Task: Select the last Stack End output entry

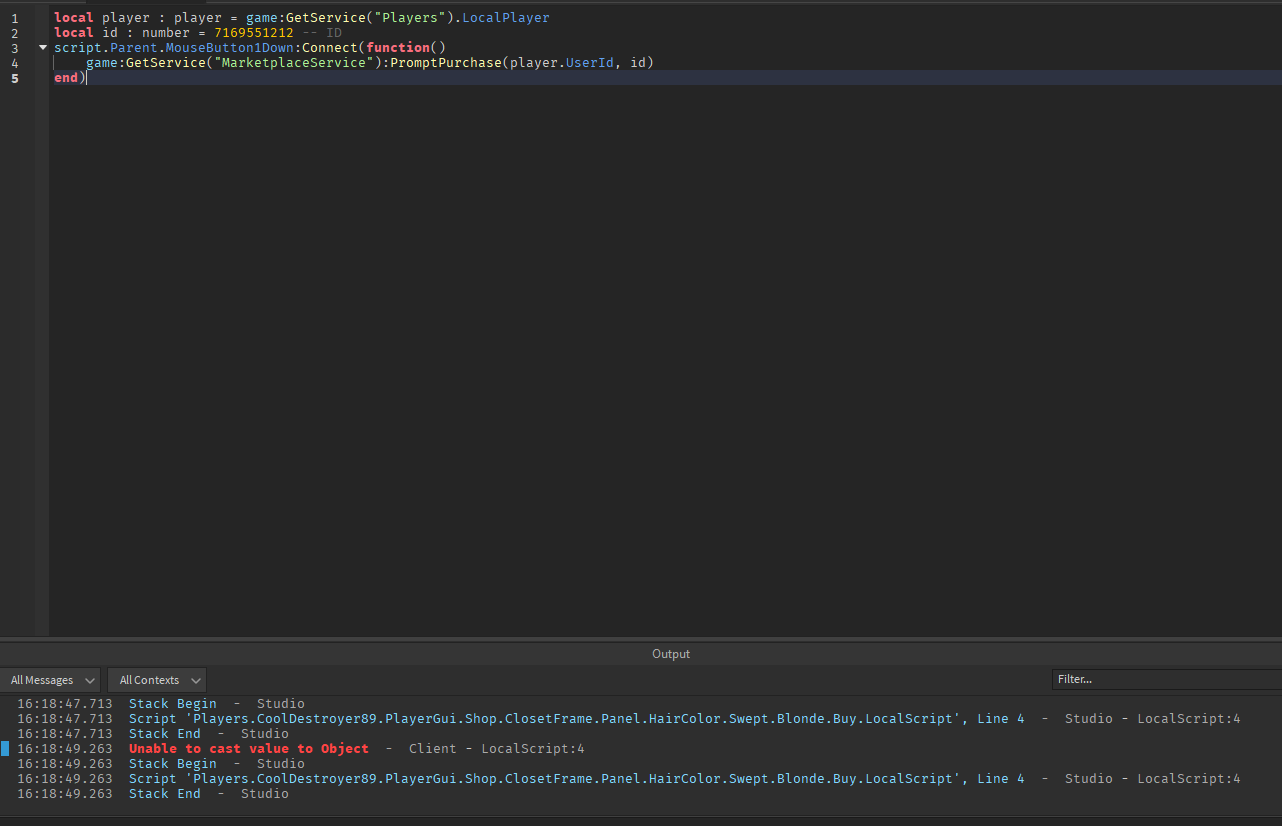Action: pyautogui.click(x=165, y=793)
